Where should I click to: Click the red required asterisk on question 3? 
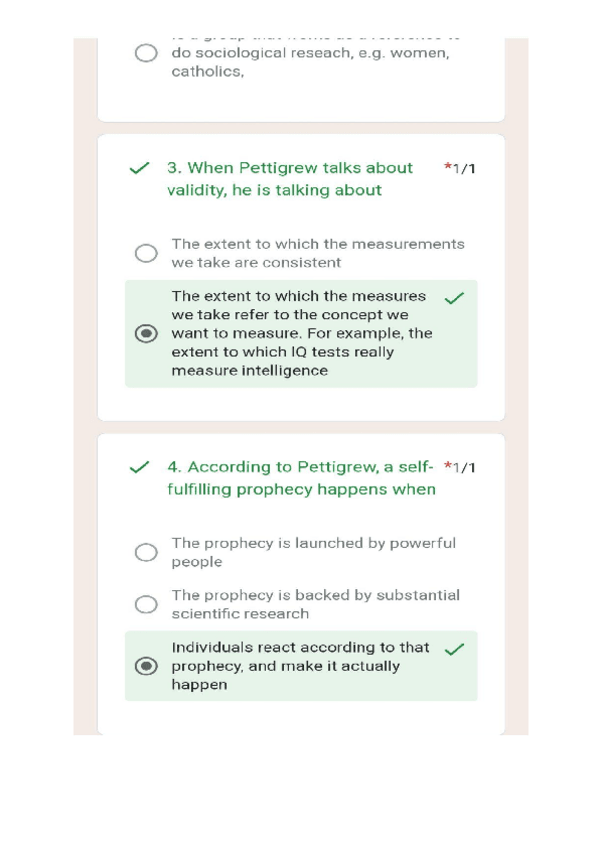click(447, 168)
